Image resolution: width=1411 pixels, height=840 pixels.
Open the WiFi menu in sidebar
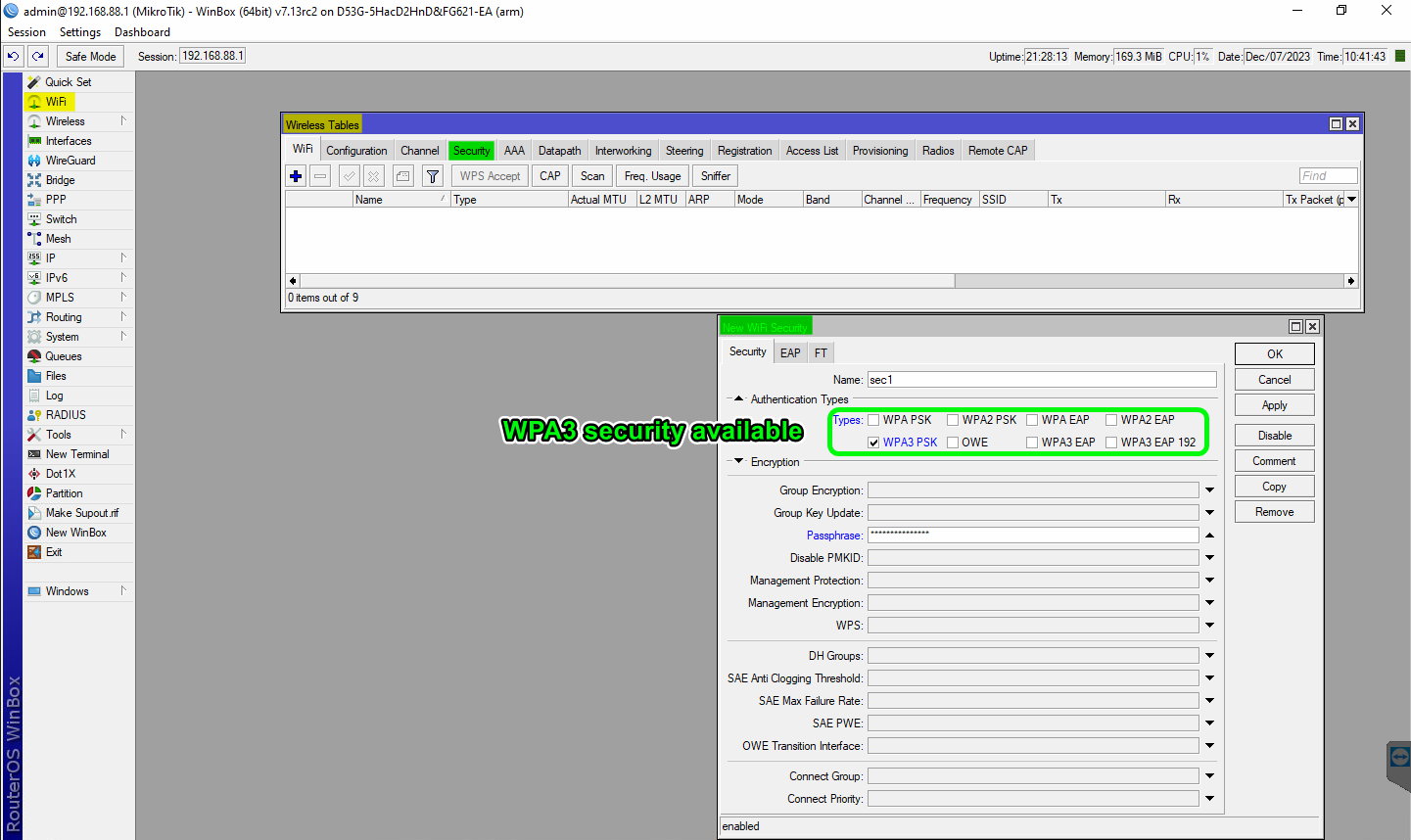click(56, 102)
